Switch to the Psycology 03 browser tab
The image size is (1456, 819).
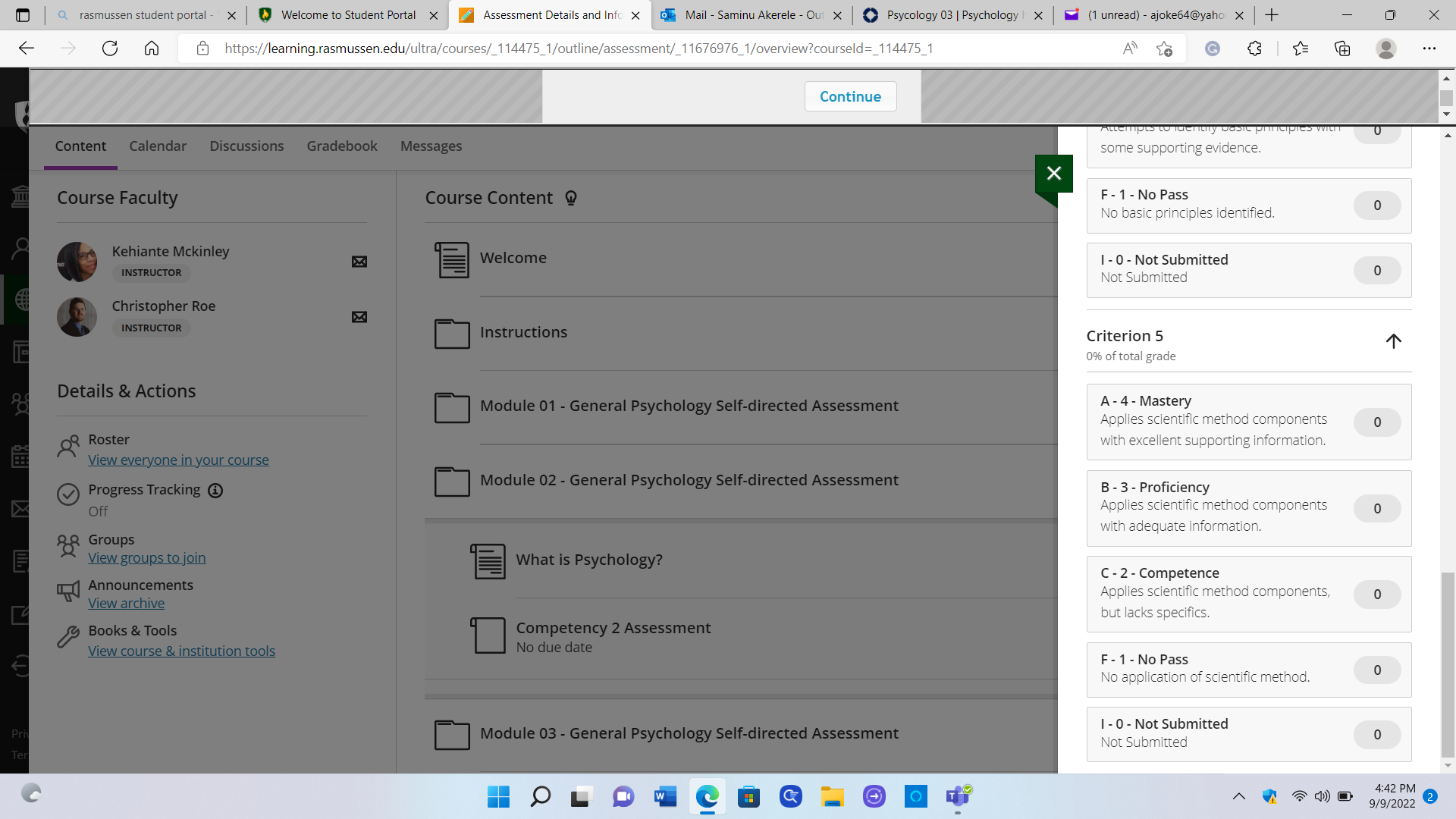pos(952,15)
